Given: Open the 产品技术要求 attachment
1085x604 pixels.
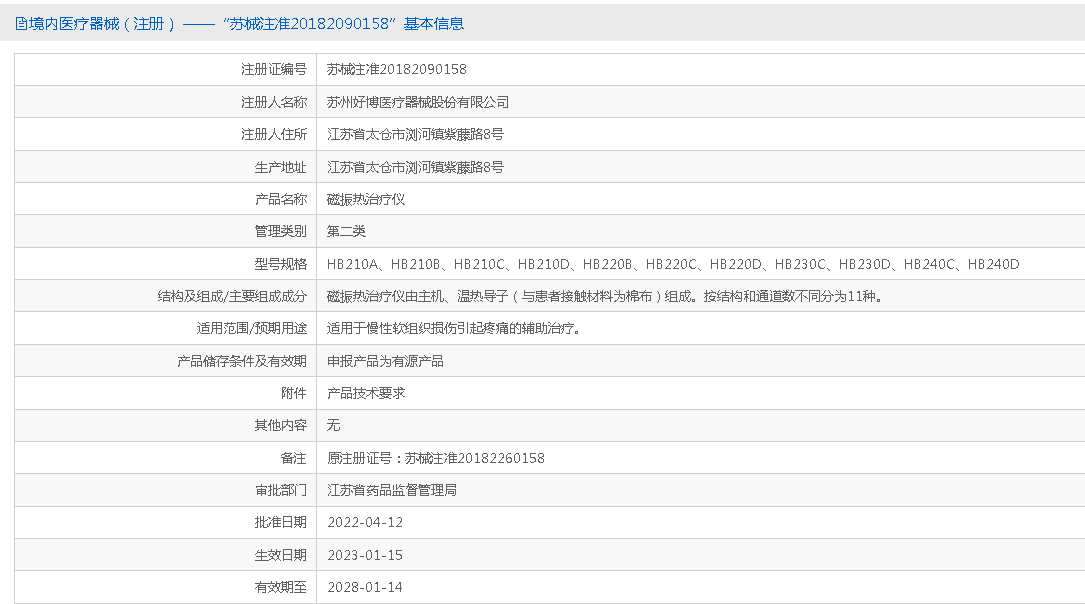Looking at the screenshot, I should (x=366, y=393).
